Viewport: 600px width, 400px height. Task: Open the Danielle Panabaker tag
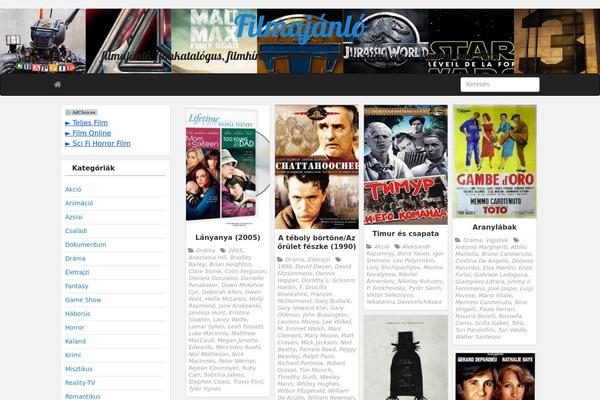[x=226, y=281]
